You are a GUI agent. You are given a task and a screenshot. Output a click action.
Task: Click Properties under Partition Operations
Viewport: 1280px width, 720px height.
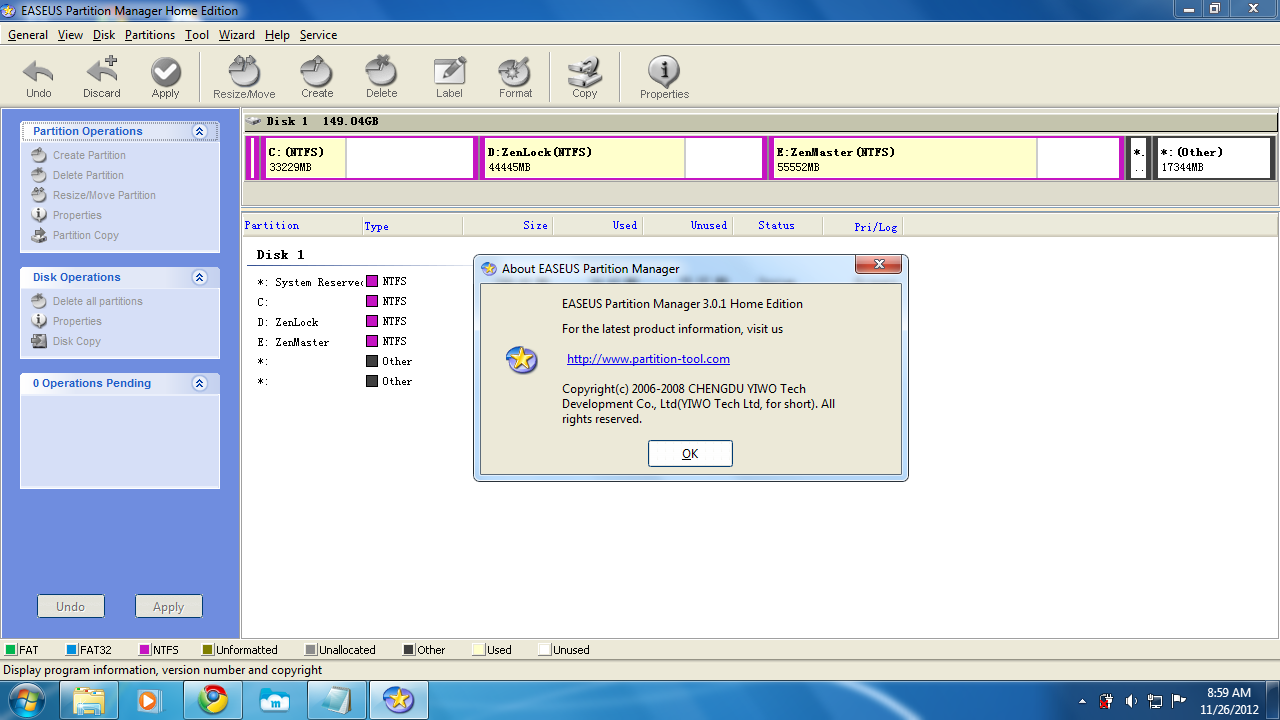[77, 215]
